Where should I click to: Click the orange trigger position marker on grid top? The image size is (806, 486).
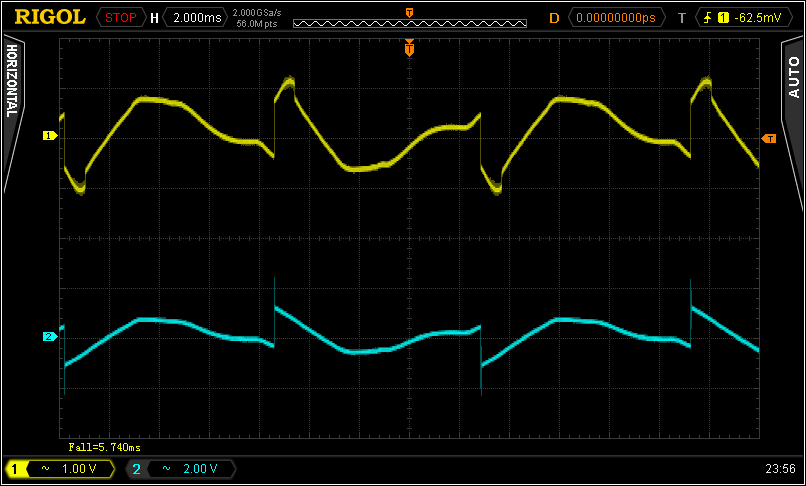click(409, 48)
